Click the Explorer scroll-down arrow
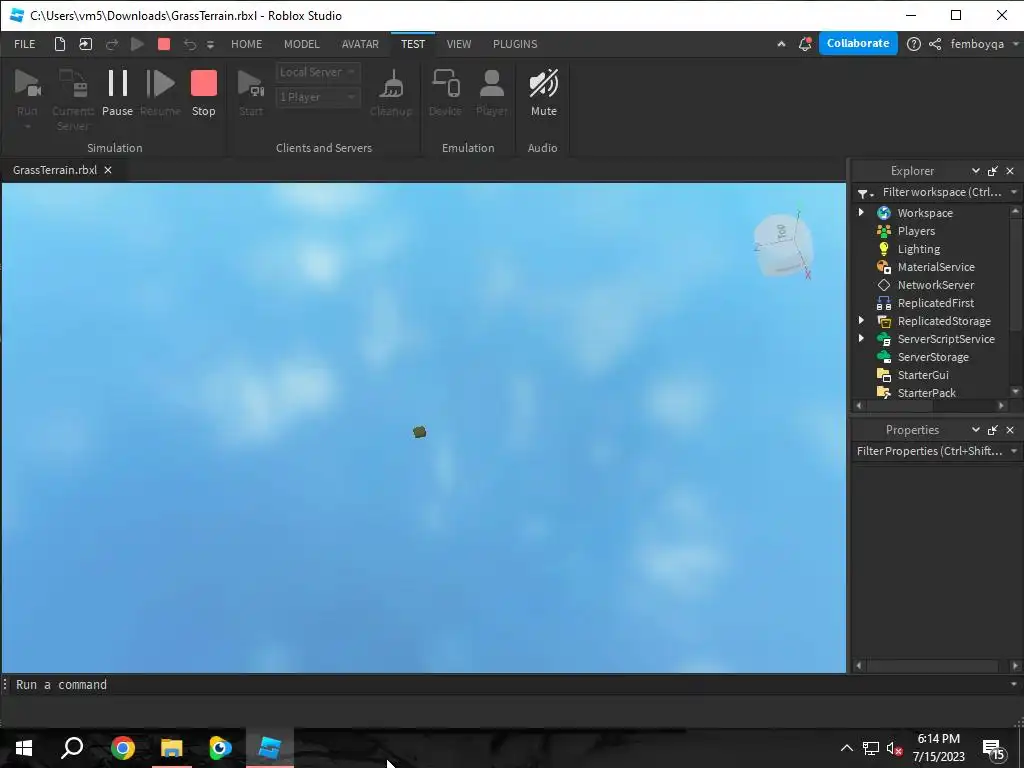The width and height of the screenshot is (1024, 768). point(1015,392)
